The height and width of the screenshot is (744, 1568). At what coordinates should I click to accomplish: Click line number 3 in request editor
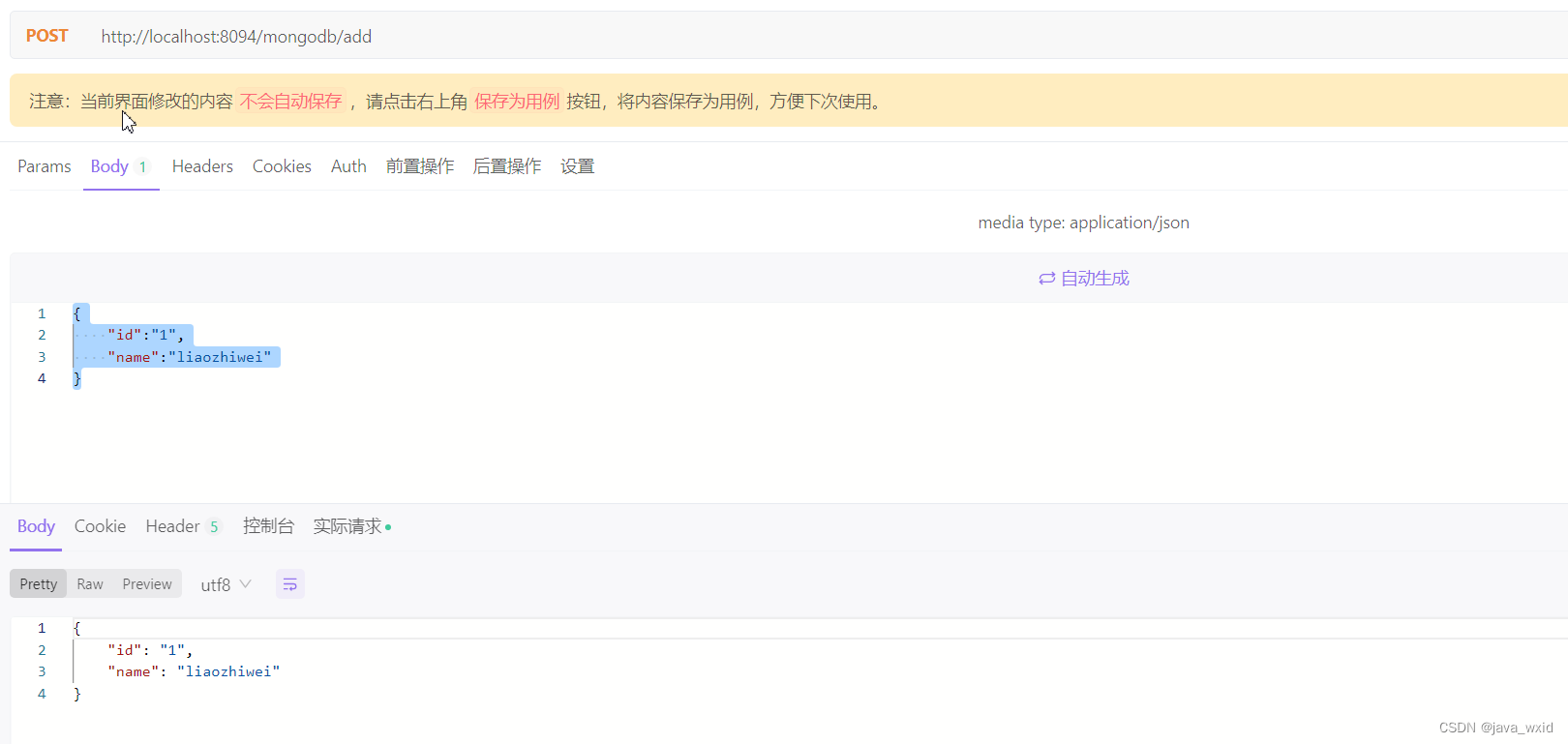(x=42, y=357)
